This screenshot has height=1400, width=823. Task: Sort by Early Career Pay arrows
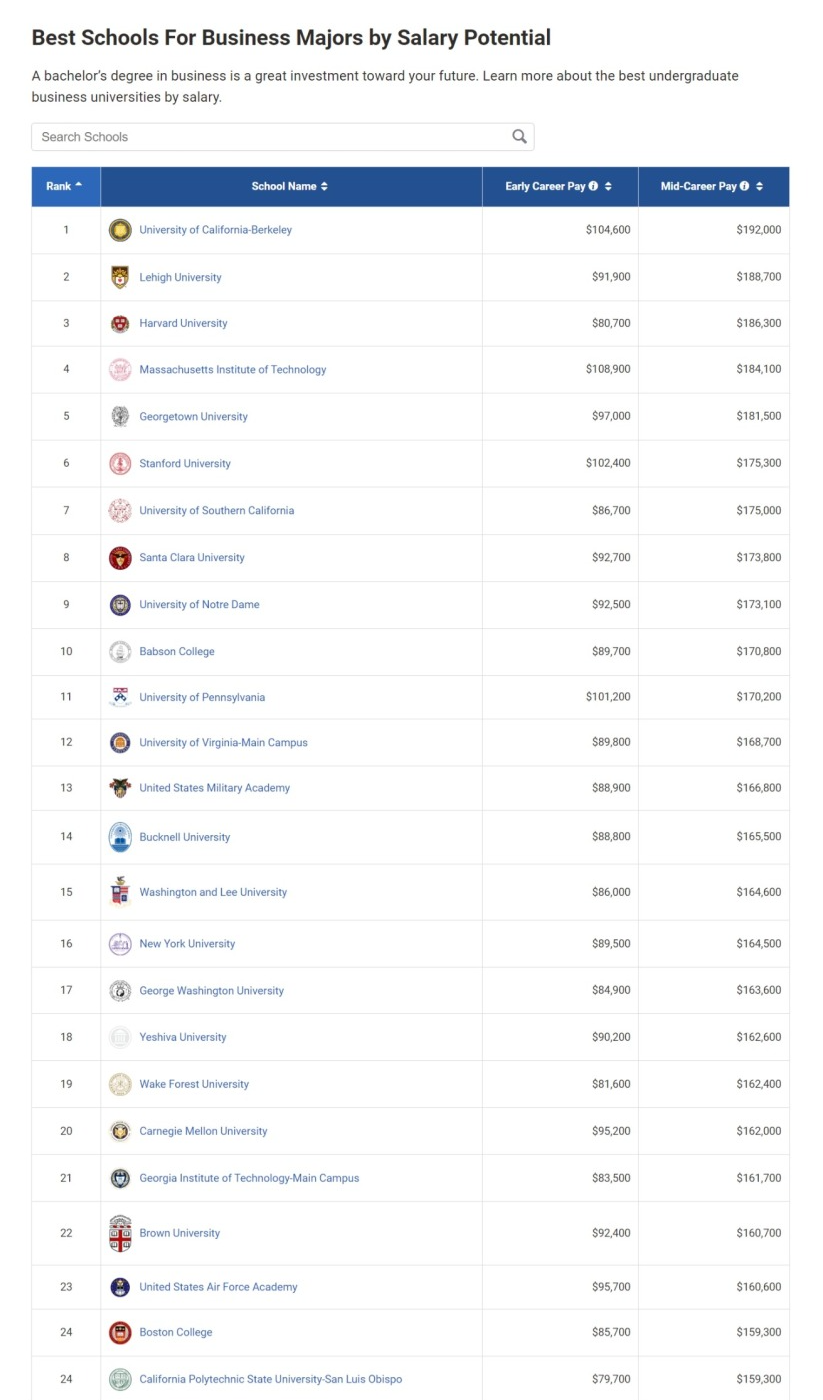pyautogui.click(x=608, y=186)
